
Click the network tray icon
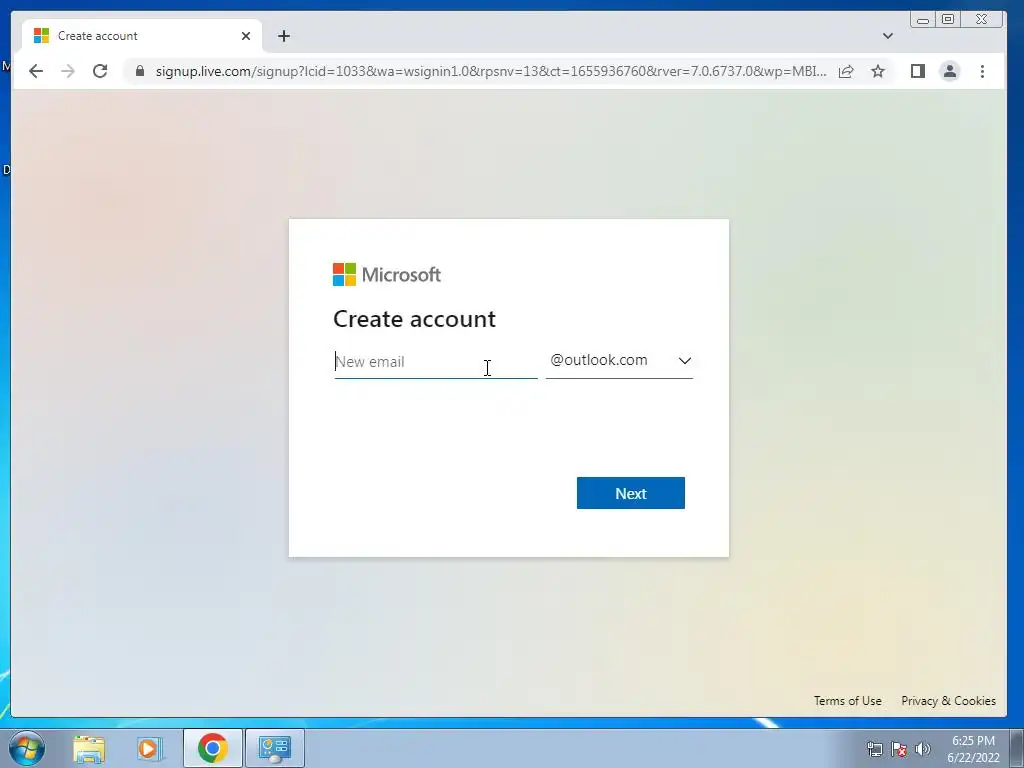(874, 749)
